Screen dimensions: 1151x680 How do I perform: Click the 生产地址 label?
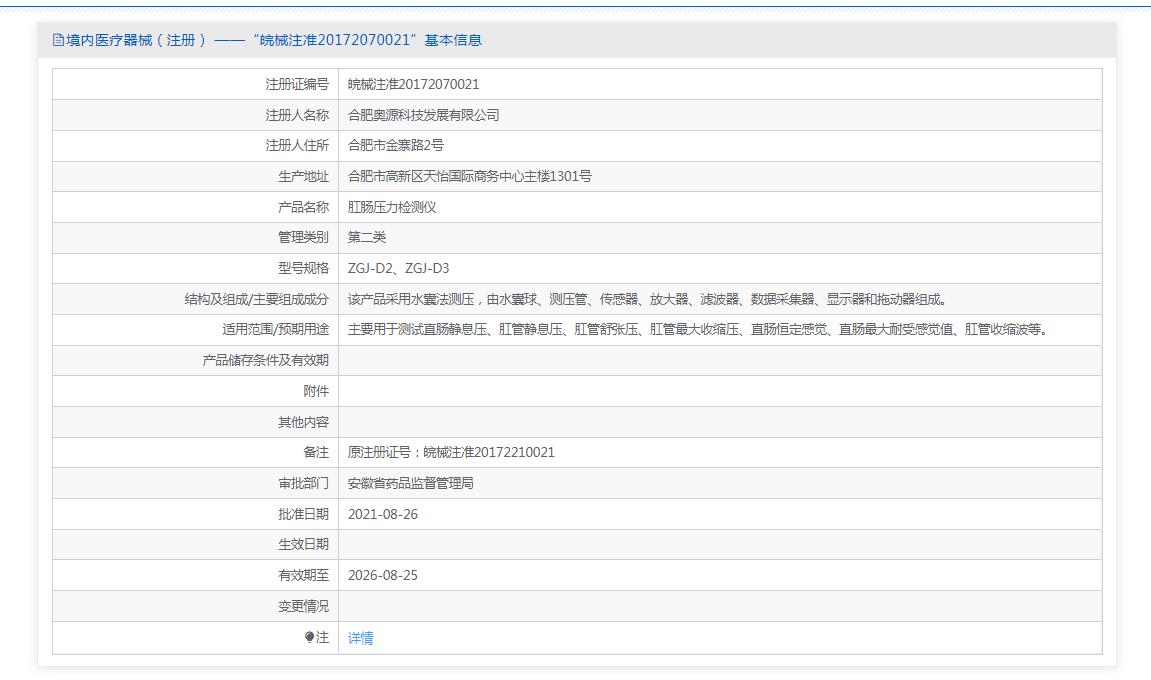303,176
